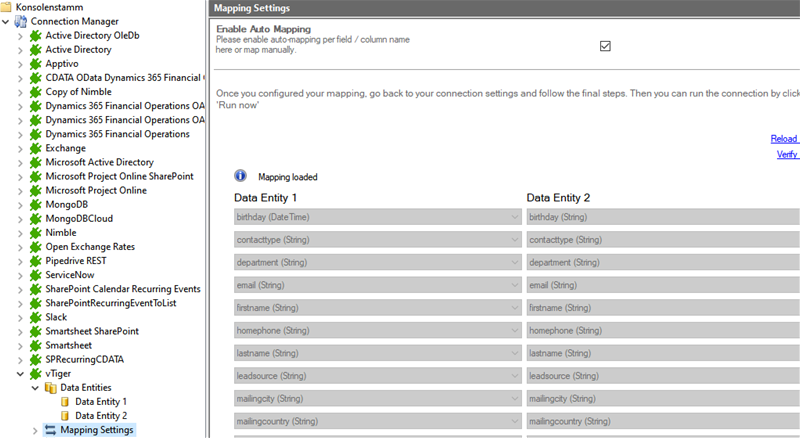Toggle the Enable Auto Mapping checkbox
Image resolution: width=800 pixels, height=438 pixels.
coord(605,46)
